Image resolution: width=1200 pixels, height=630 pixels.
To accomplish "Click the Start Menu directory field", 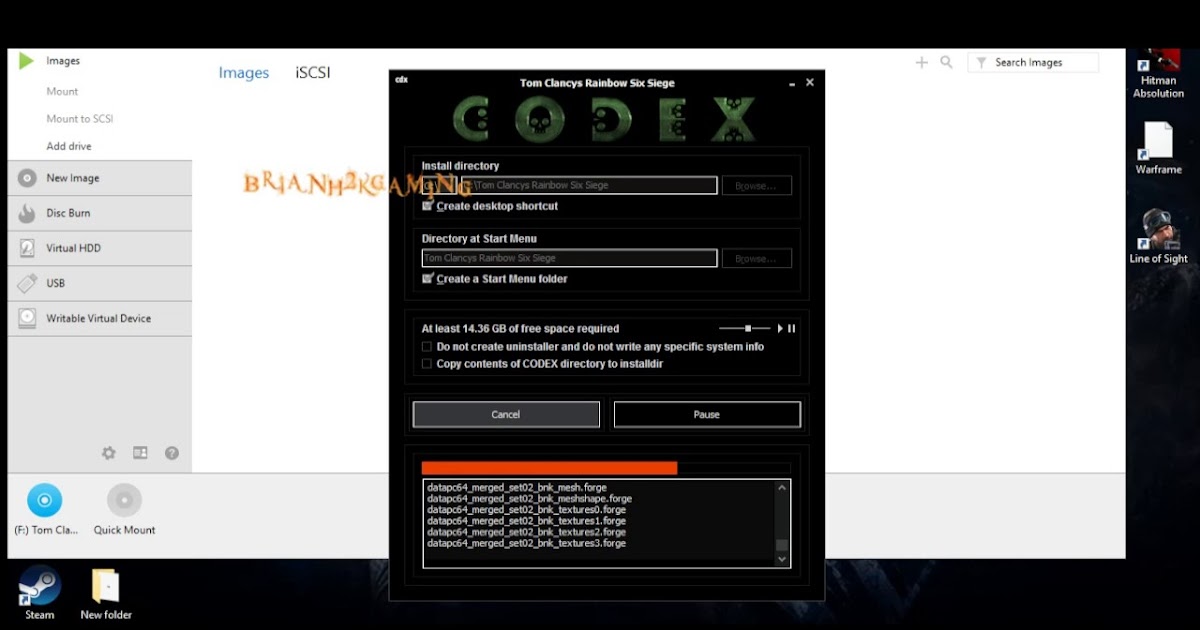I will (x=569, y=258).
